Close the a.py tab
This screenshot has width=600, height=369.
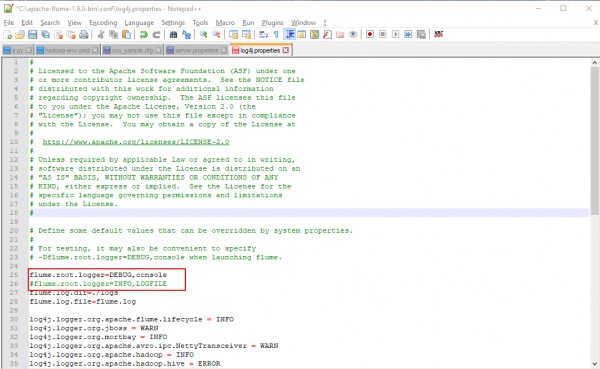coord(28,51)
